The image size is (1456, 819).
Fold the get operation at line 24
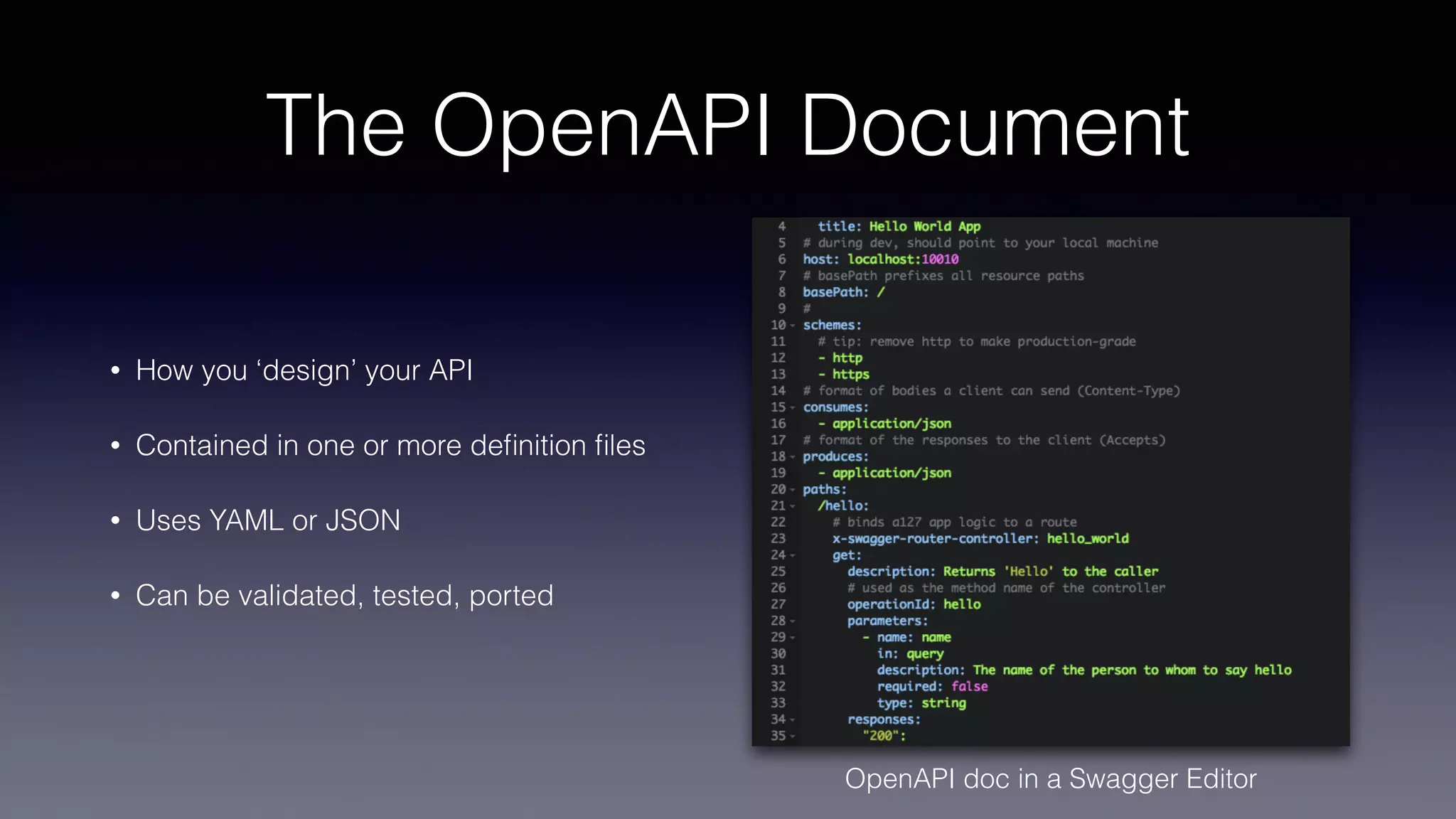tap(793, 555)
